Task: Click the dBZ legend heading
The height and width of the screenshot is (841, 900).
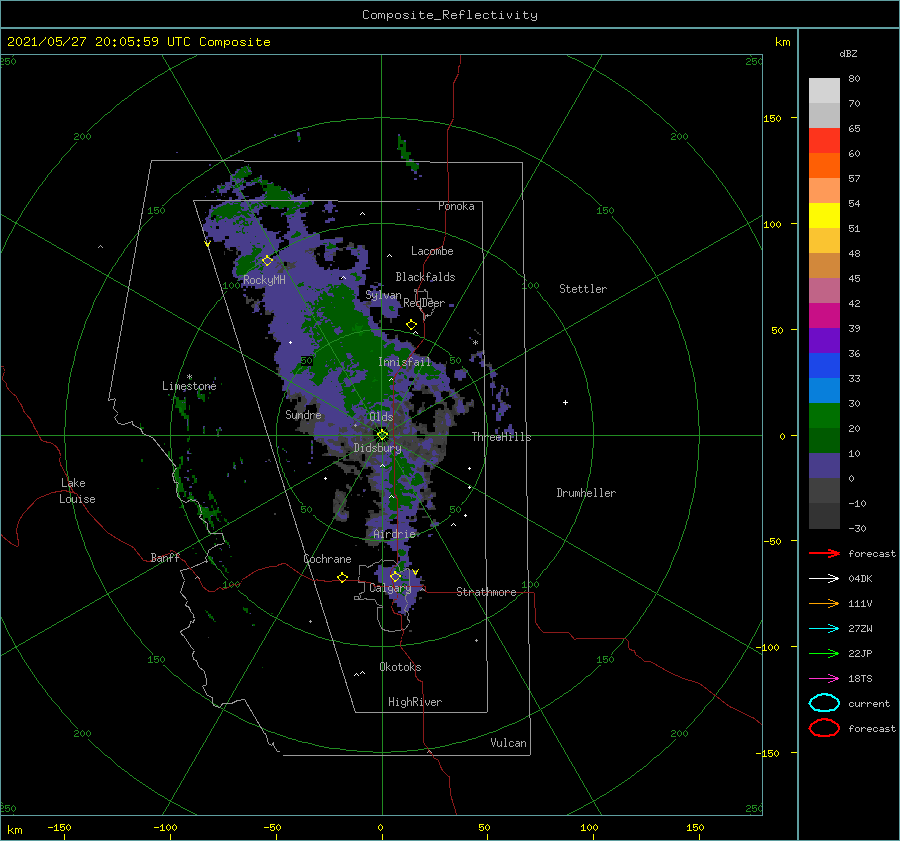Action: (848, 53)
